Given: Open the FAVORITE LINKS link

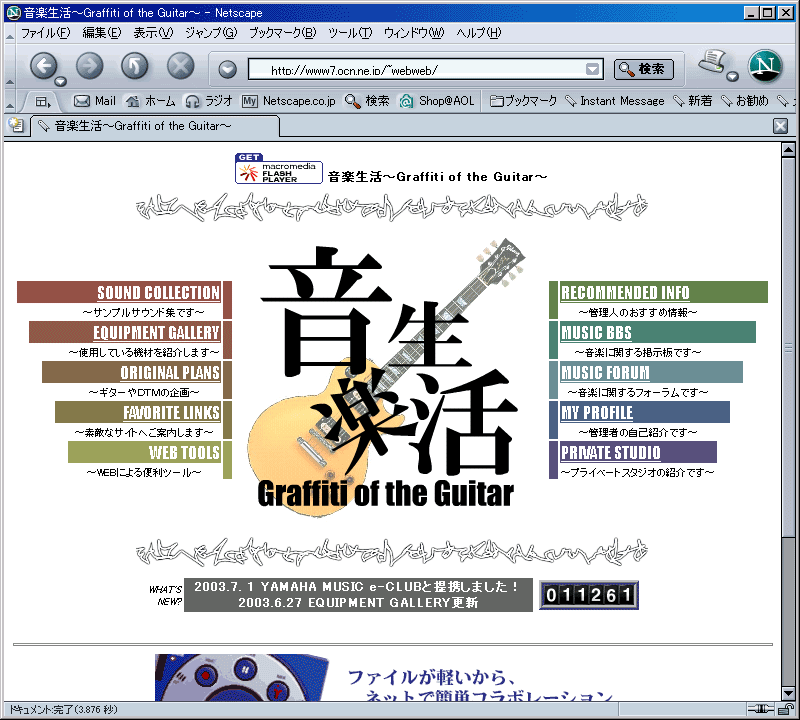Looking at the screenshot, I should pyautogui.click(x=171, y=412).
